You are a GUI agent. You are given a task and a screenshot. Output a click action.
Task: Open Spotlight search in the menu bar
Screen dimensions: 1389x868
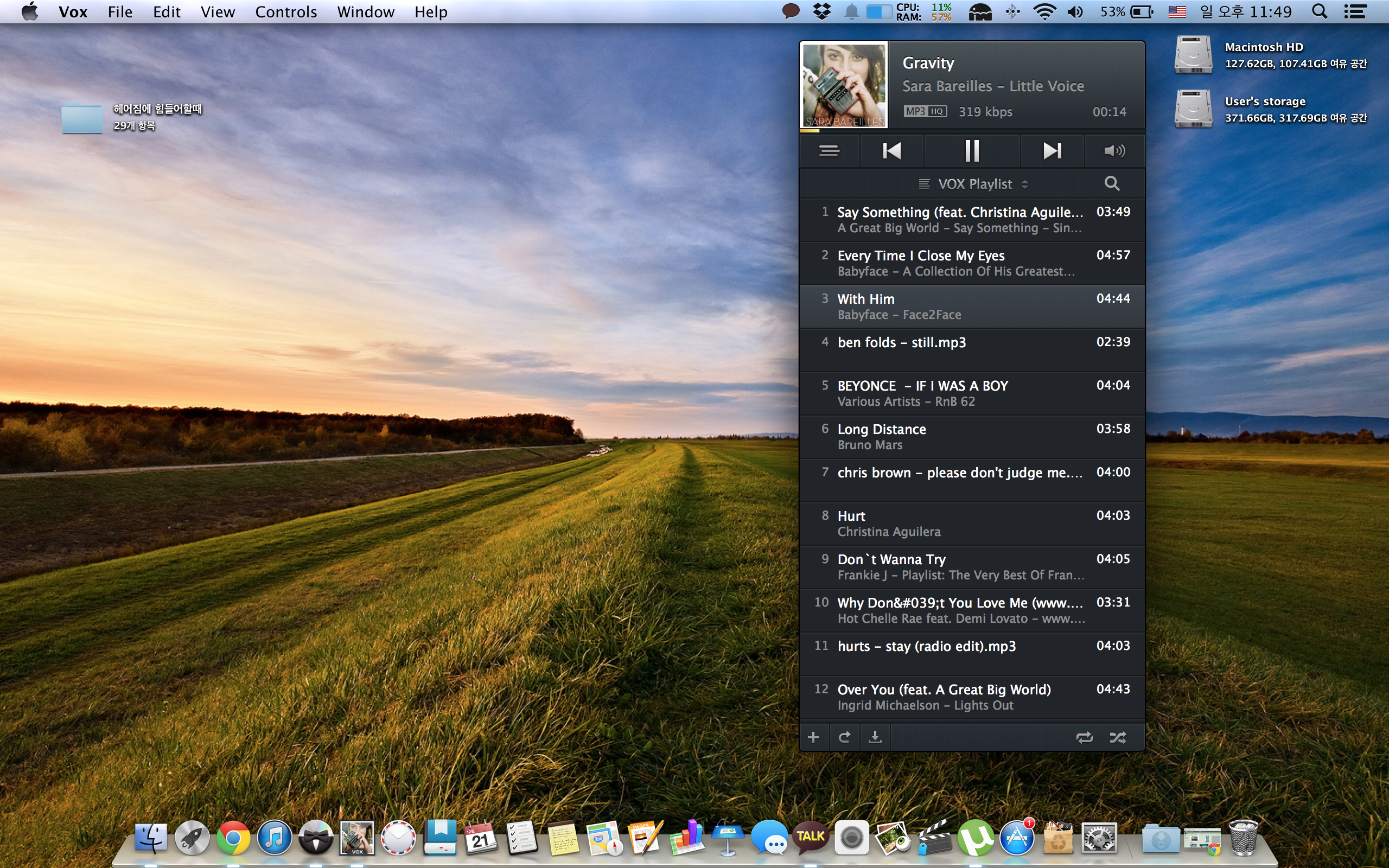click(1320, 11)
